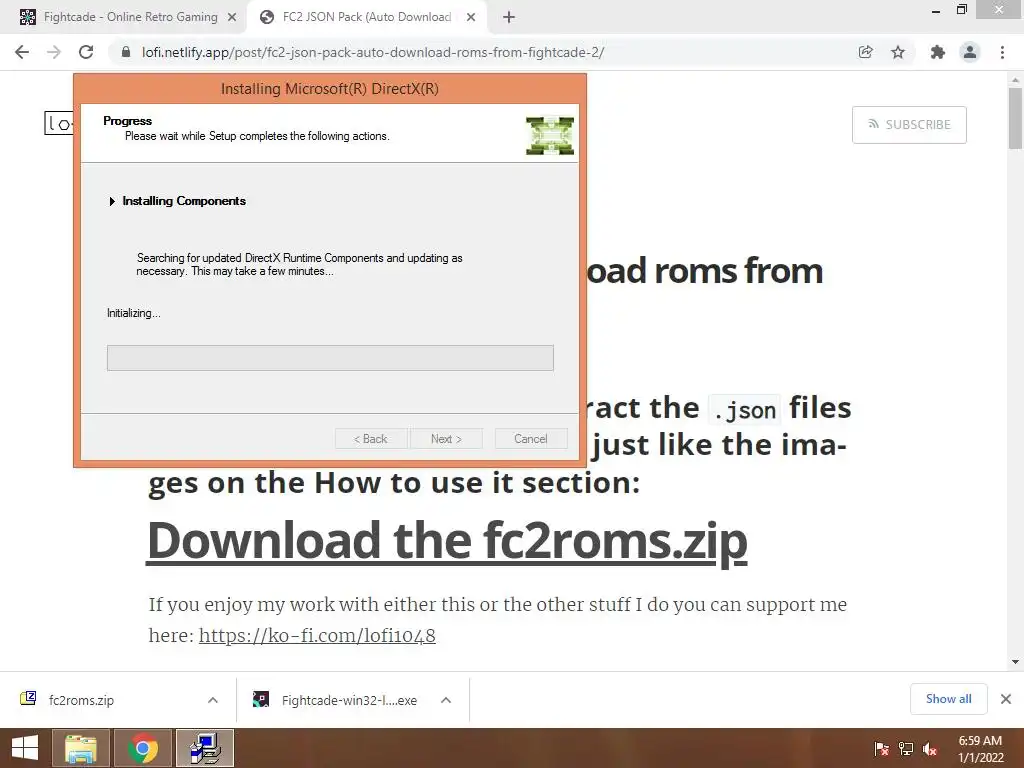1024x768 pixels.
Task: Share this page via the share icon
Action: pos(865,52)
